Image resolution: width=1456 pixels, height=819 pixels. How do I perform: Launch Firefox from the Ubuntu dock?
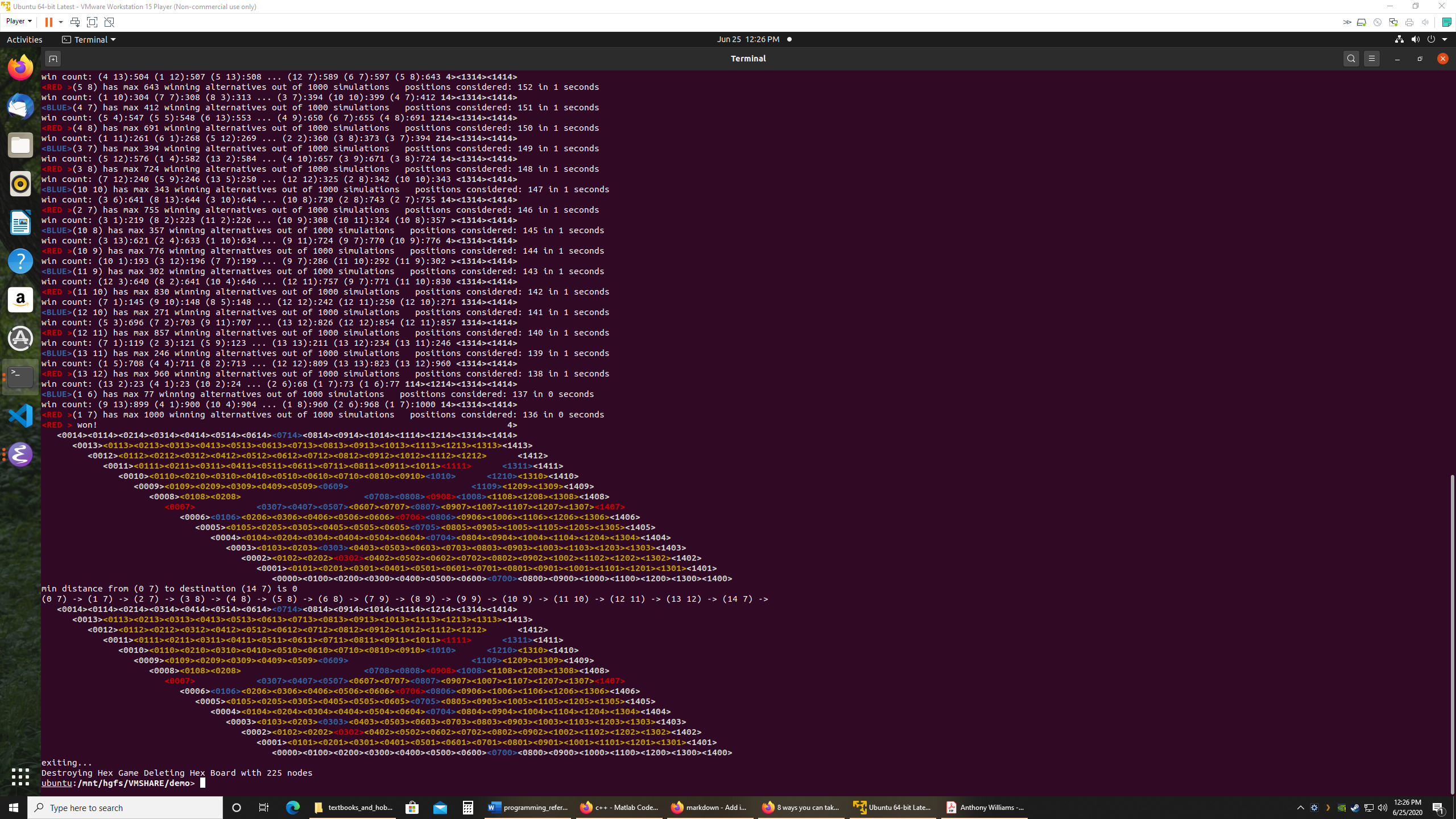[20, 68]
